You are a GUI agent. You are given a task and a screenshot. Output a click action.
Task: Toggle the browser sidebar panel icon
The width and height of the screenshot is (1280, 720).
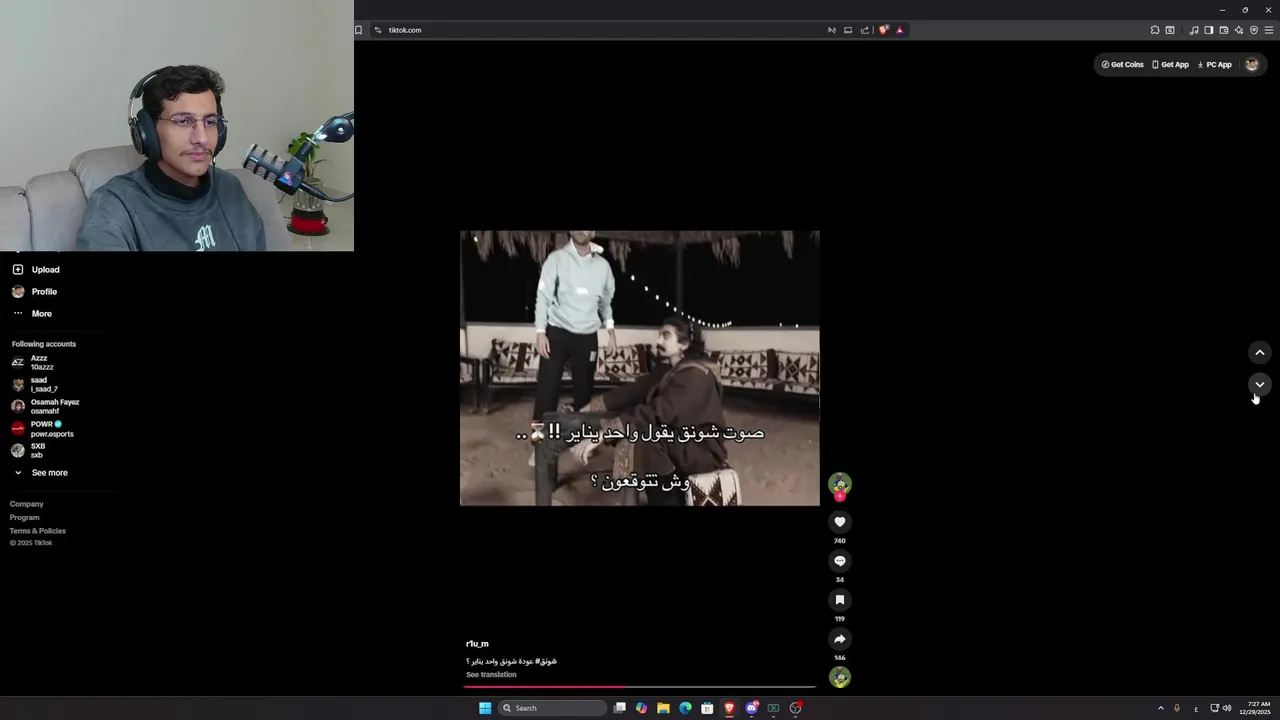1209,30
